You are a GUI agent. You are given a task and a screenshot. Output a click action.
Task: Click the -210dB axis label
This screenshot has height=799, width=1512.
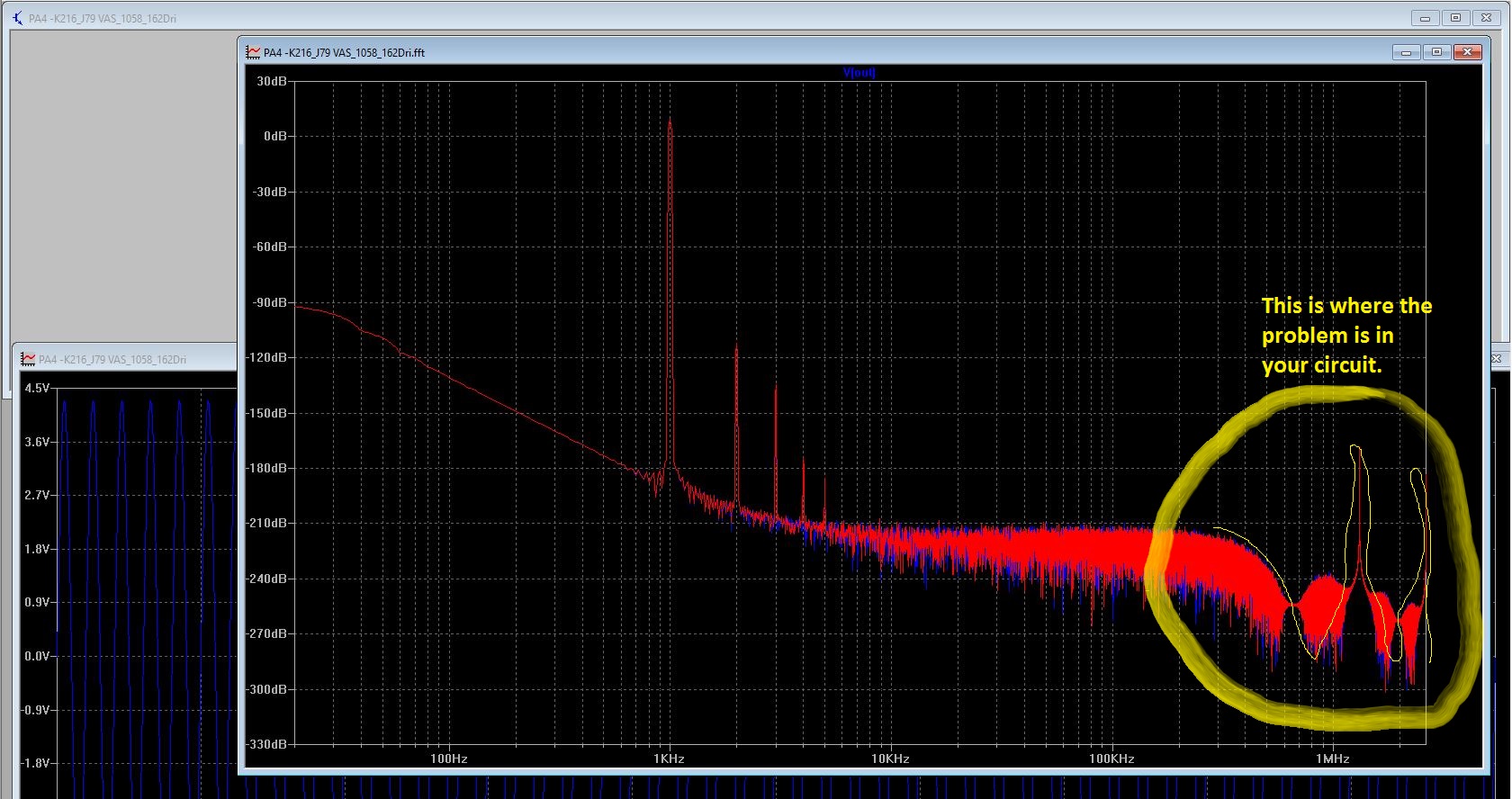pos(267,523)
